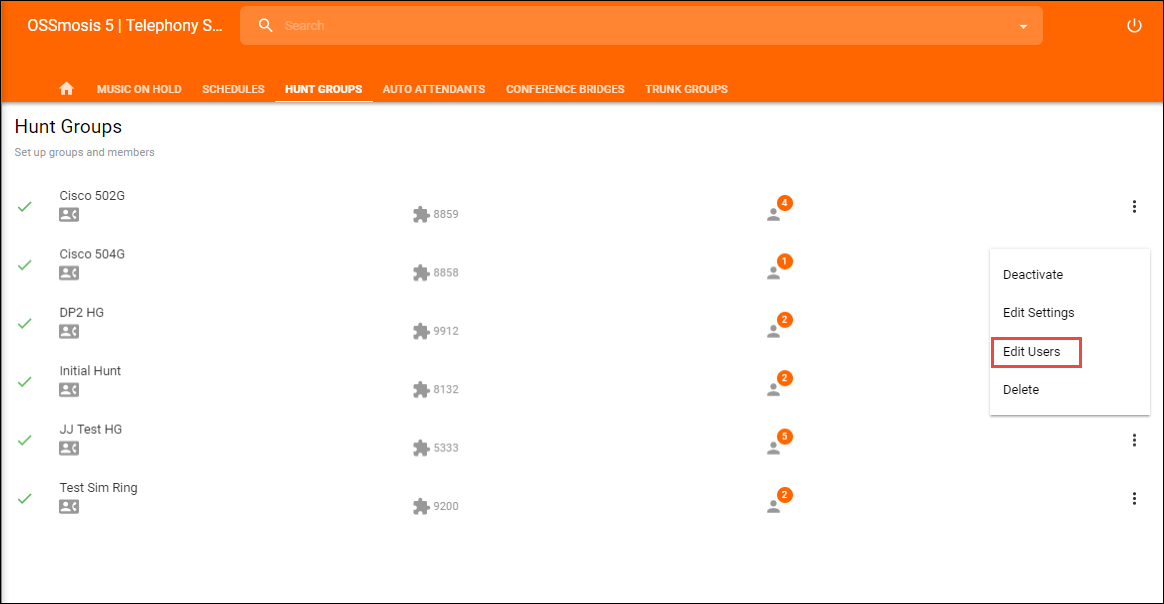The width and height of the screenshot is (1164, 604).
Task: Toggle the status checkmark for Test Sim Ring
Action: point(25,498)
